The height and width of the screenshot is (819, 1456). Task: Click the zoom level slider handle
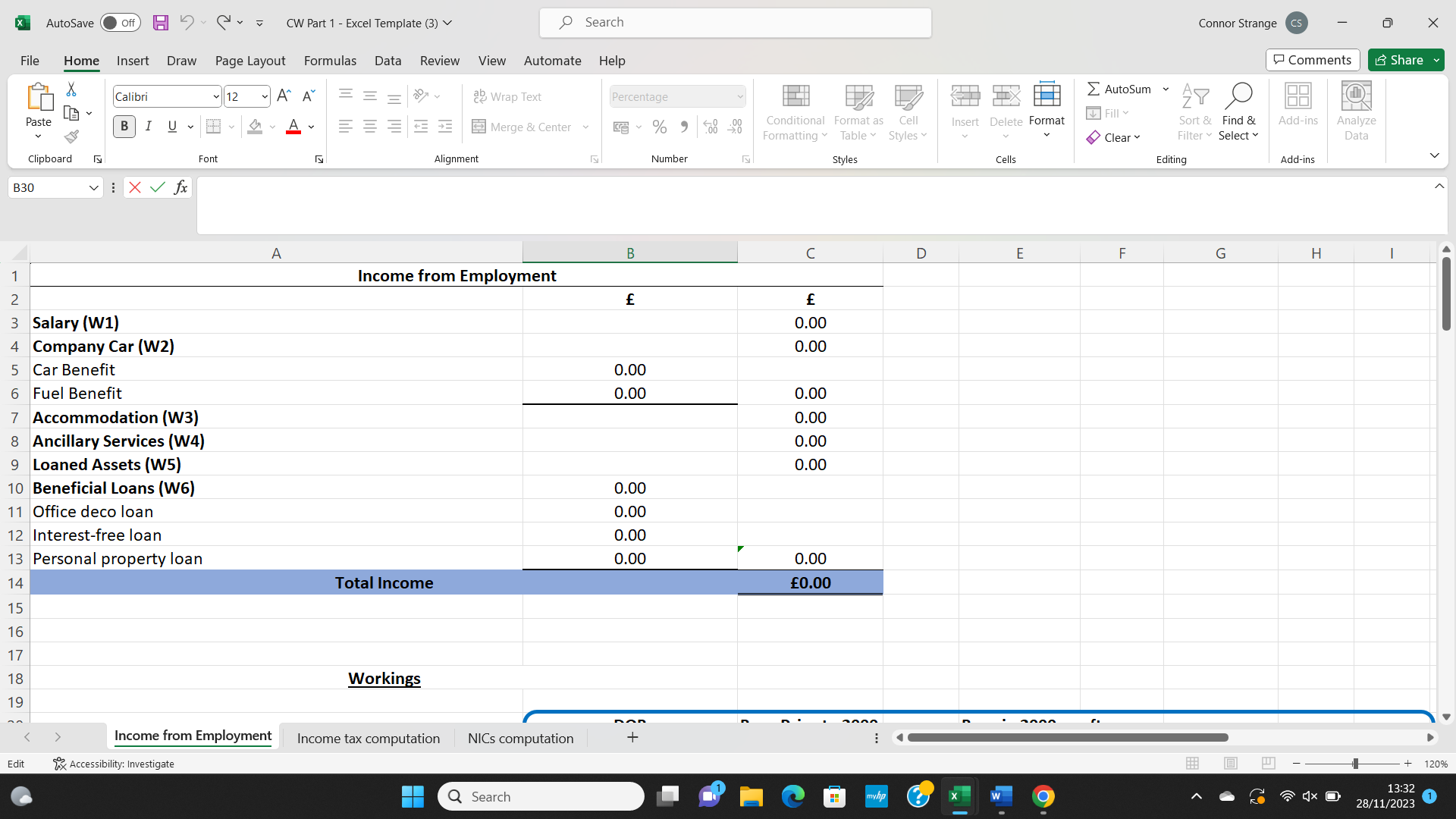[x=1355, y=764]
